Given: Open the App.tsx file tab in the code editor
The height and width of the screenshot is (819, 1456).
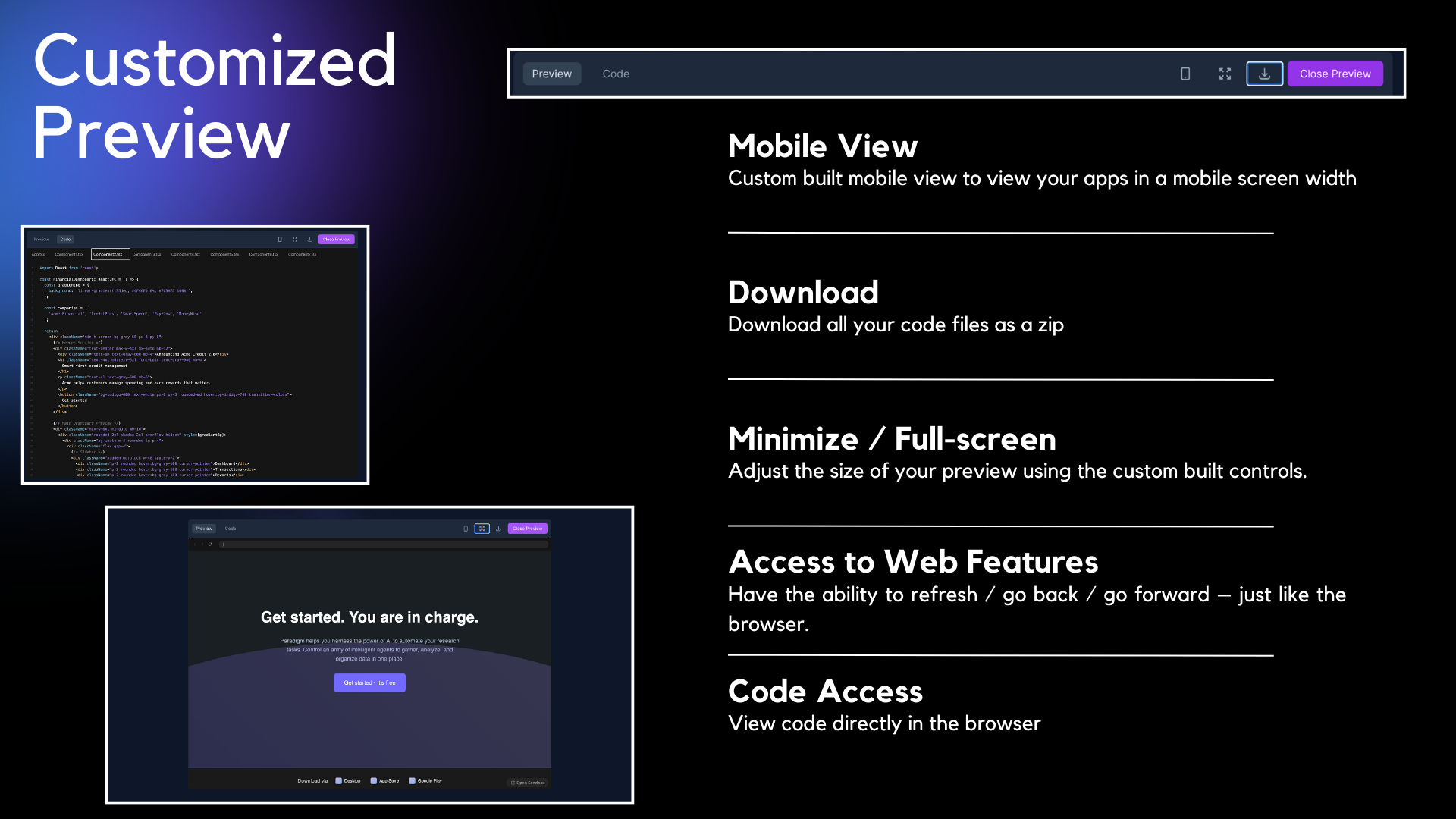Looking at the screenshot, I should [x=38, y=254].
